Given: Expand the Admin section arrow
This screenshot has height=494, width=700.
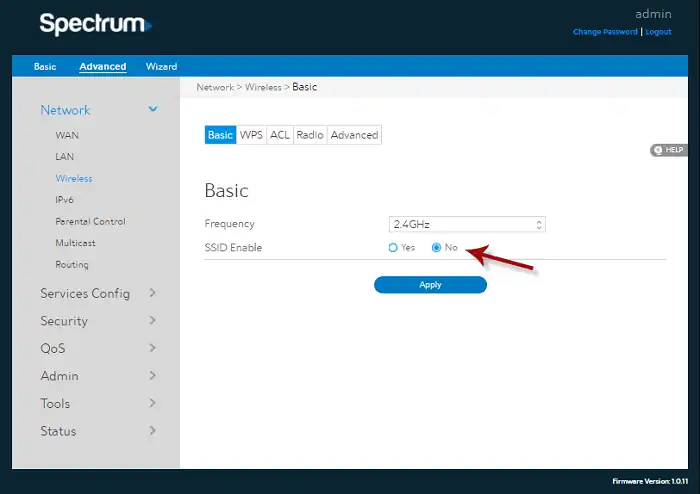Looking at the screenshot, I should [152, 375].
